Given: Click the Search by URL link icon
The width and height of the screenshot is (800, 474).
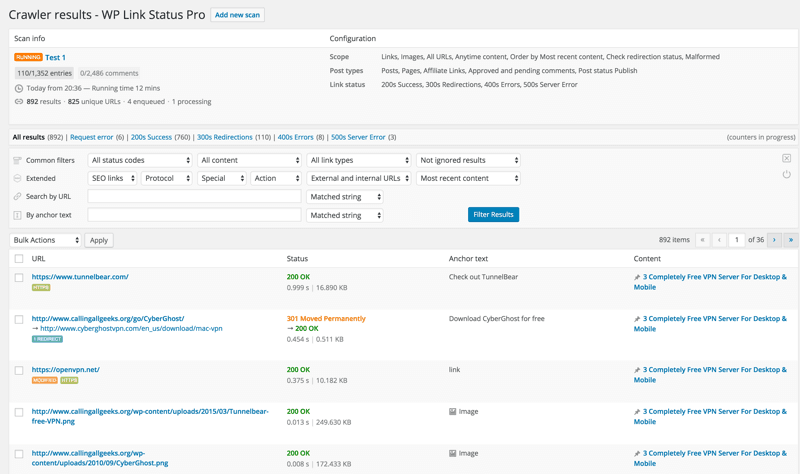Looking at the screenshot, I should click(17, 196).
